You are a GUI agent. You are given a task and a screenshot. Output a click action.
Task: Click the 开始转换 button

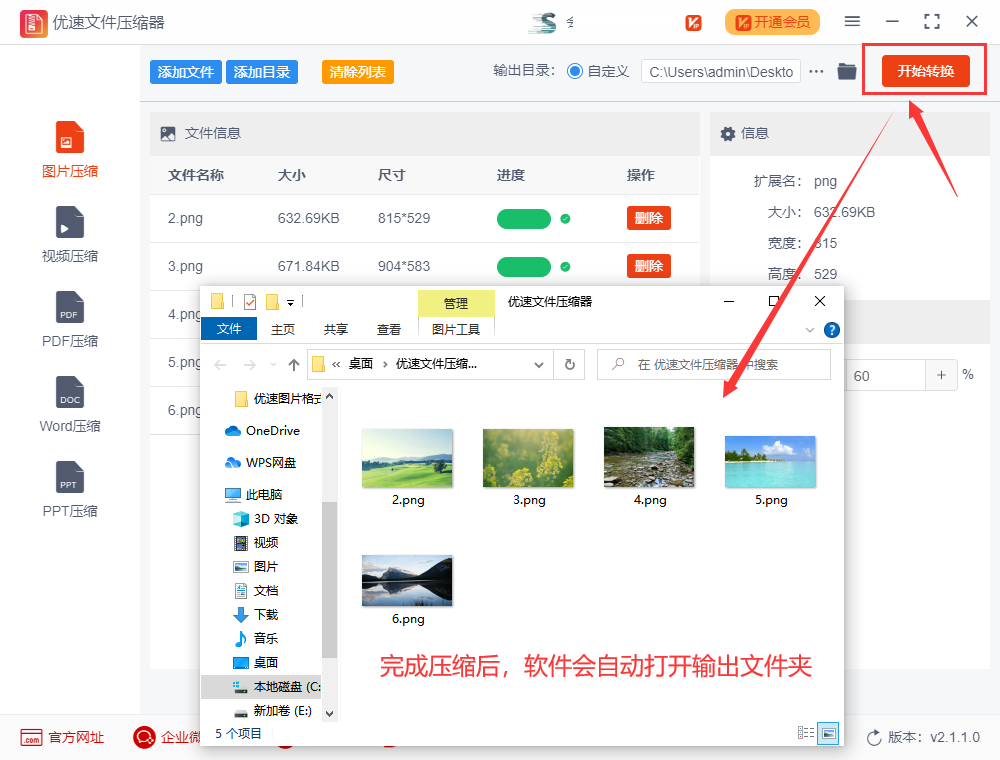(x=925, y=71)
